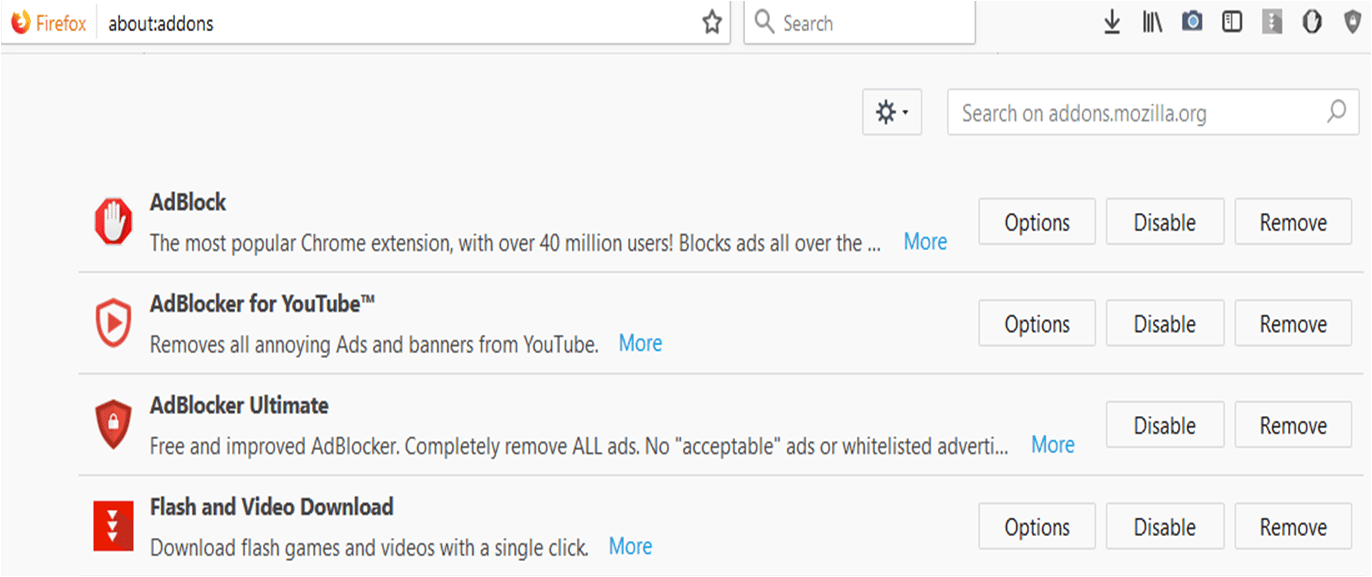The height and width of the screenshot is (577, 1372).
Task: Toggle the sidebar panel icon
Action: [x=1232, y=21]
